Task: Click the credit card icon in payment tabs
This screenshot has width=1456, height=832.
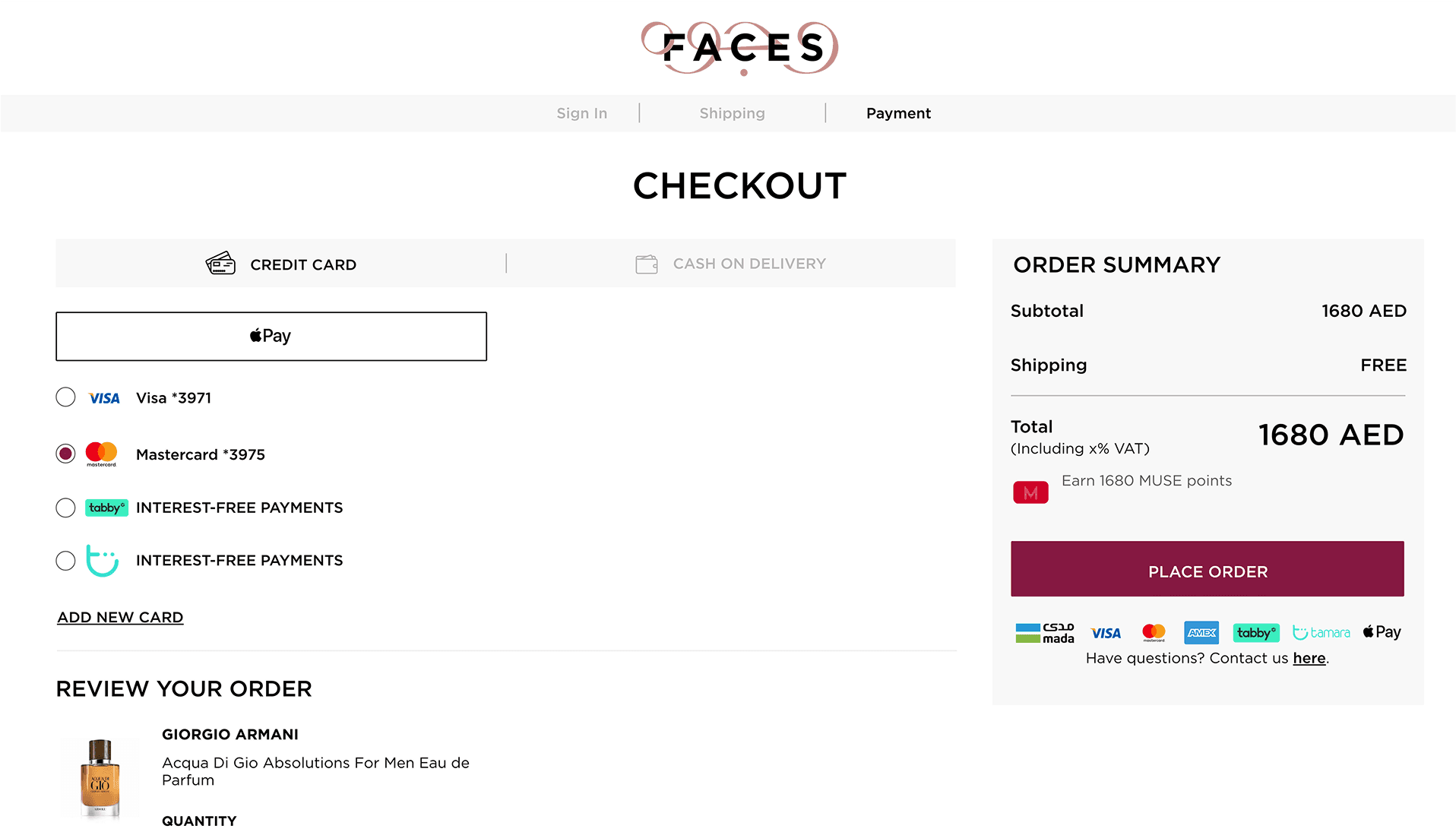Action: click(x=220, y=264)
